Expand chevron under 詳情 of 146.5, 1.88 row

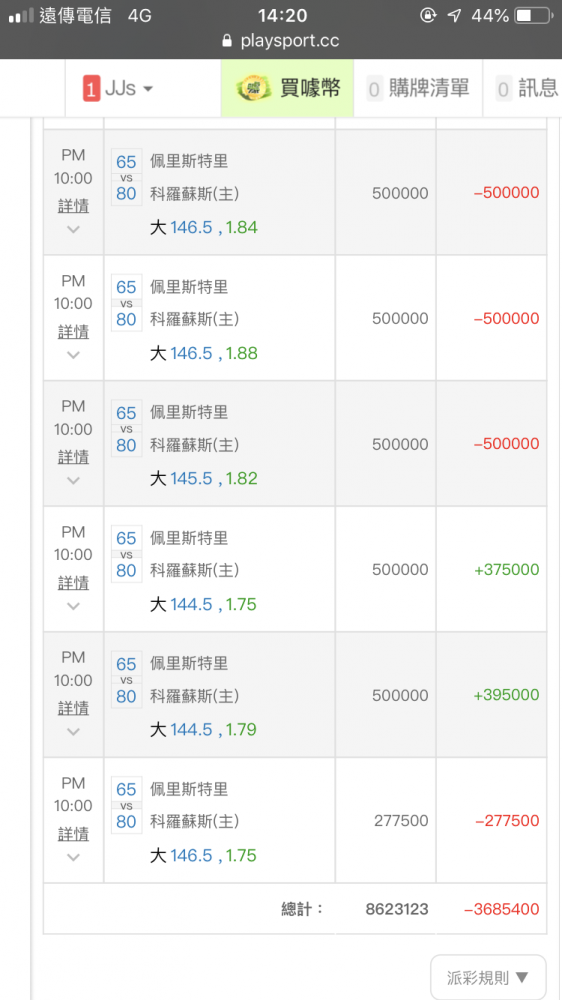[73, 355]
